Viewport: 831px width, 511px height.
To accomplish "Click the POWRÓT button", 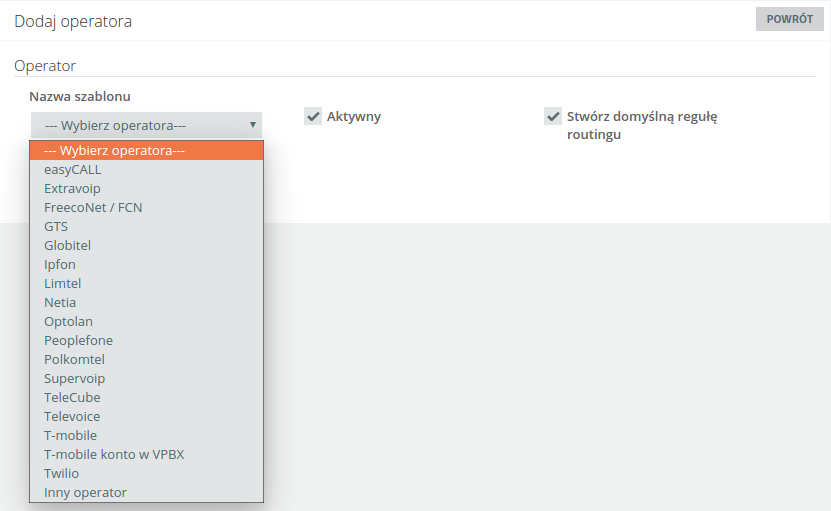I will tap(789, 19).
